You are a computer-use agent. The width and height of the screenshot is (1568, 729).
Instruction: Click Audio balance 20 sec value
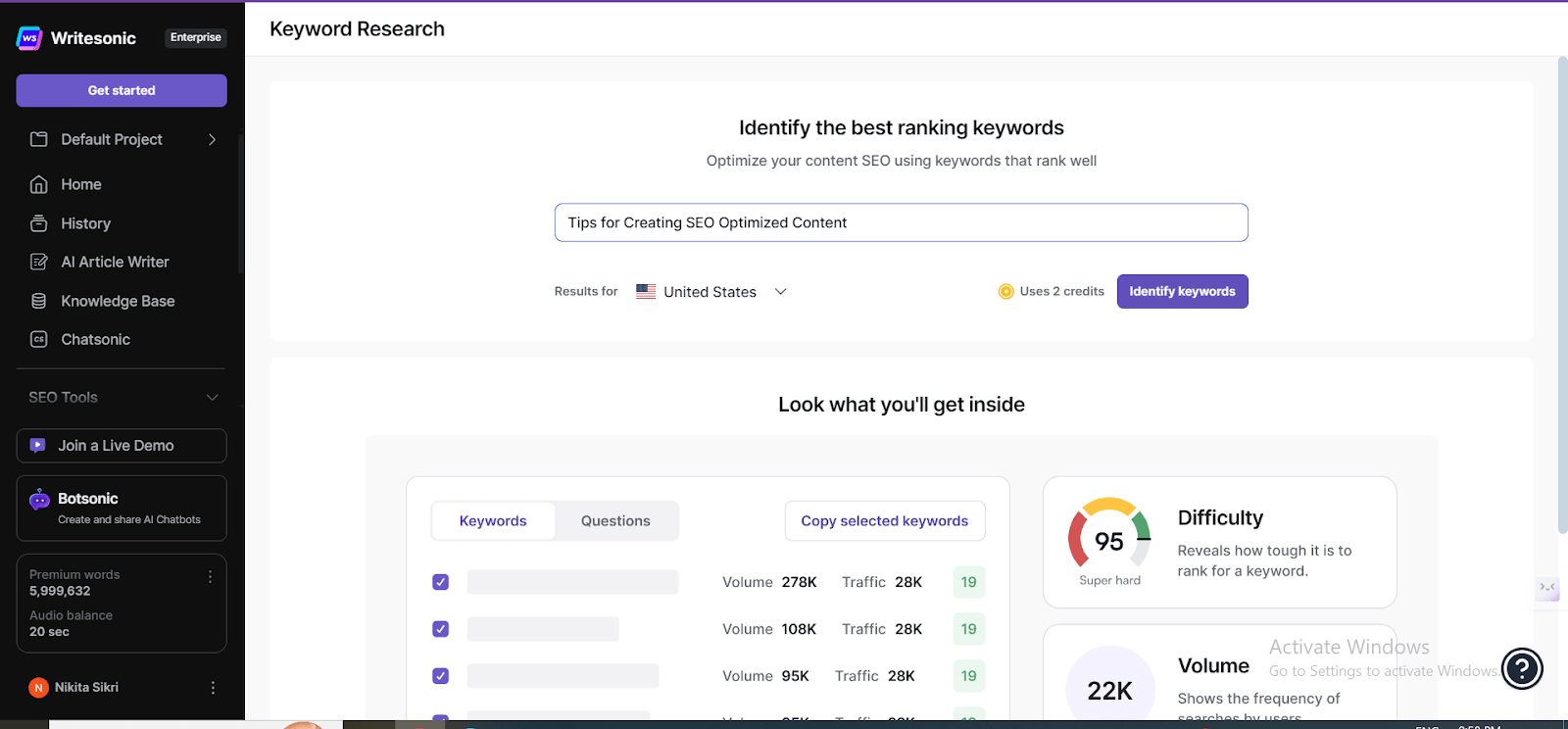[49, 632]
